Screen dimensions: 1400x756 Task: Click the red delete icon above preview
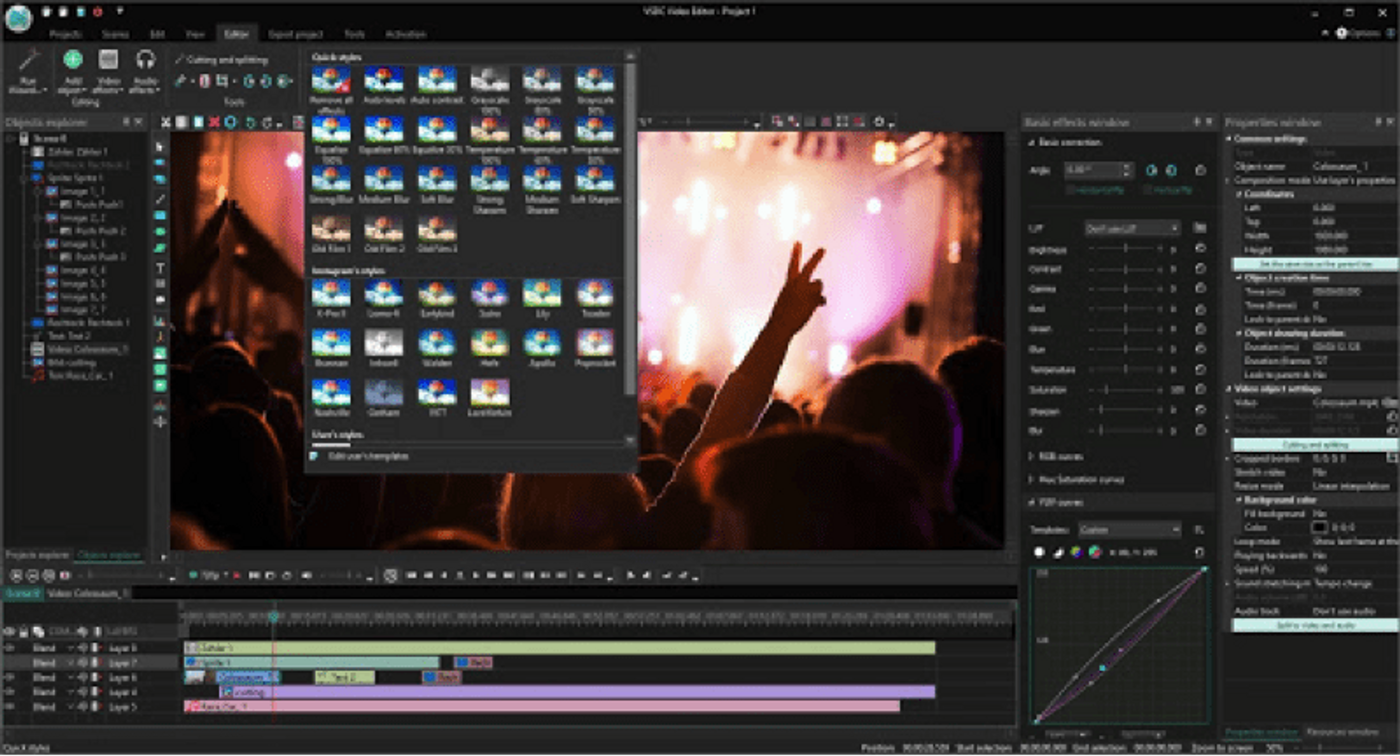tap(214, 122)
